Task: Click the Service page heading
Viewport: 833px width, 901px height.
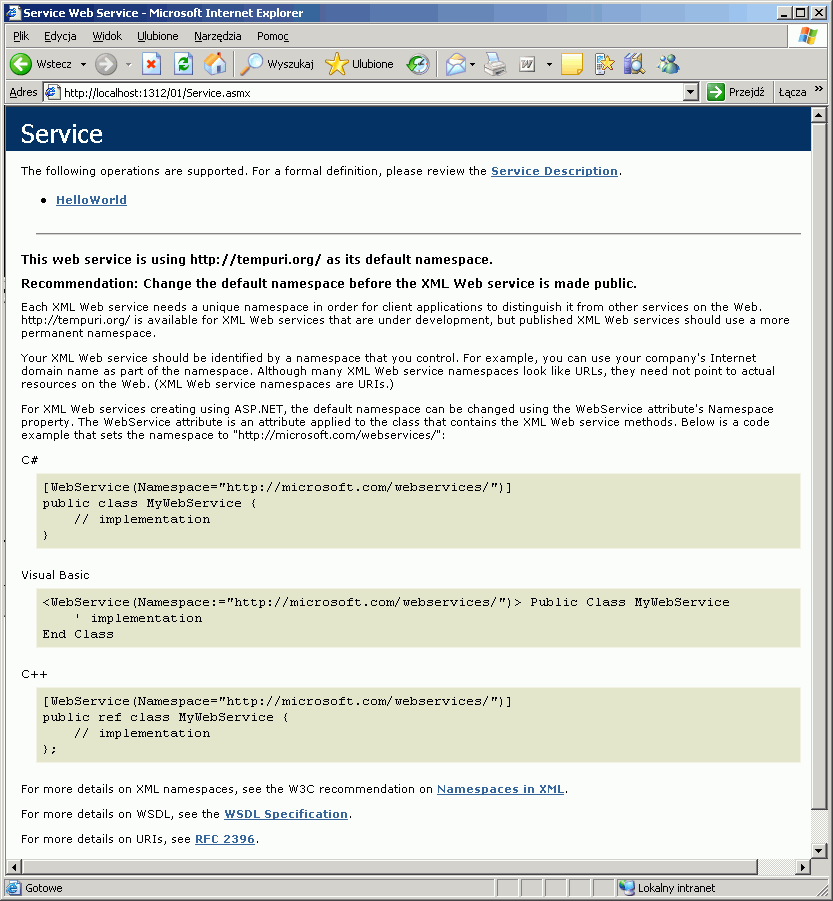Action: tap(61, 134)
